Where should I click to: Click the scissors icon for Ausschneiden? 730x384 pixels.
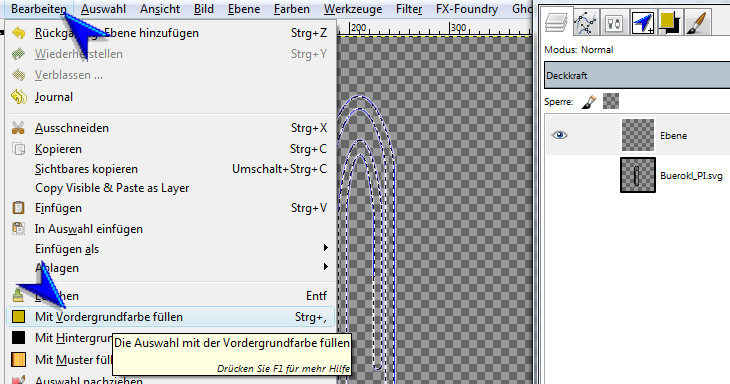click(18, 128)
